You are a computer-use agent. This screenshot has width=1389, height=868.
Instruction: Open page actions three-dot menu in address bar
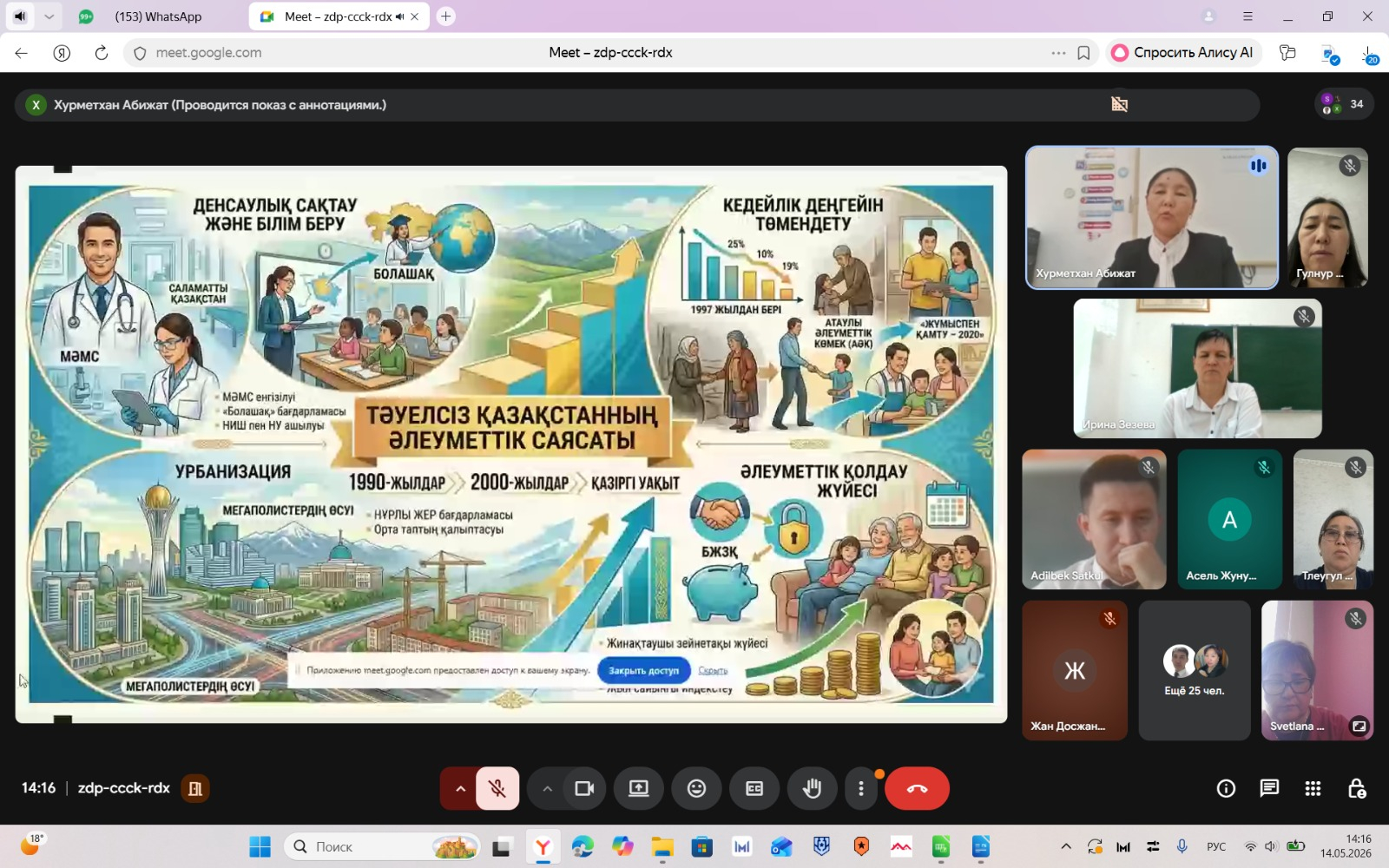click(x=1058, y=53)
